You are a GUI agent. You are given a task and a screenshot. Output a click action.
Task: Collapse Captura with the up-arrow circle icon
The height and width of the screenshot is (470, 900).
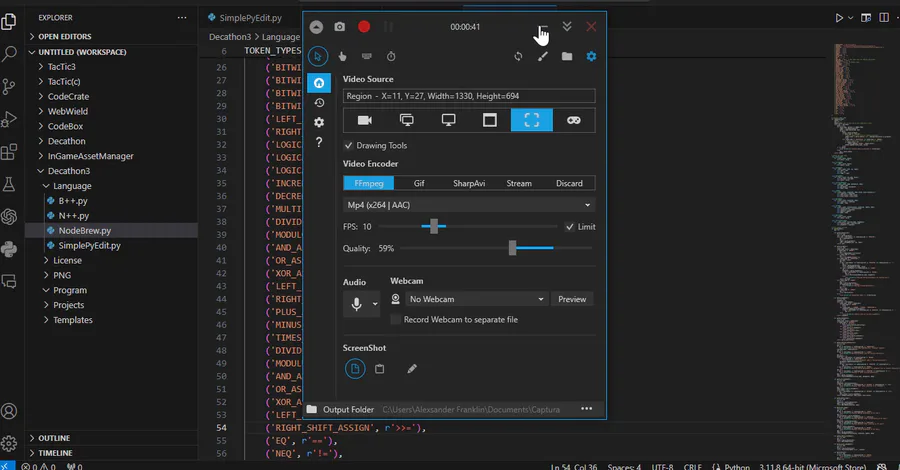coord(316,26)
